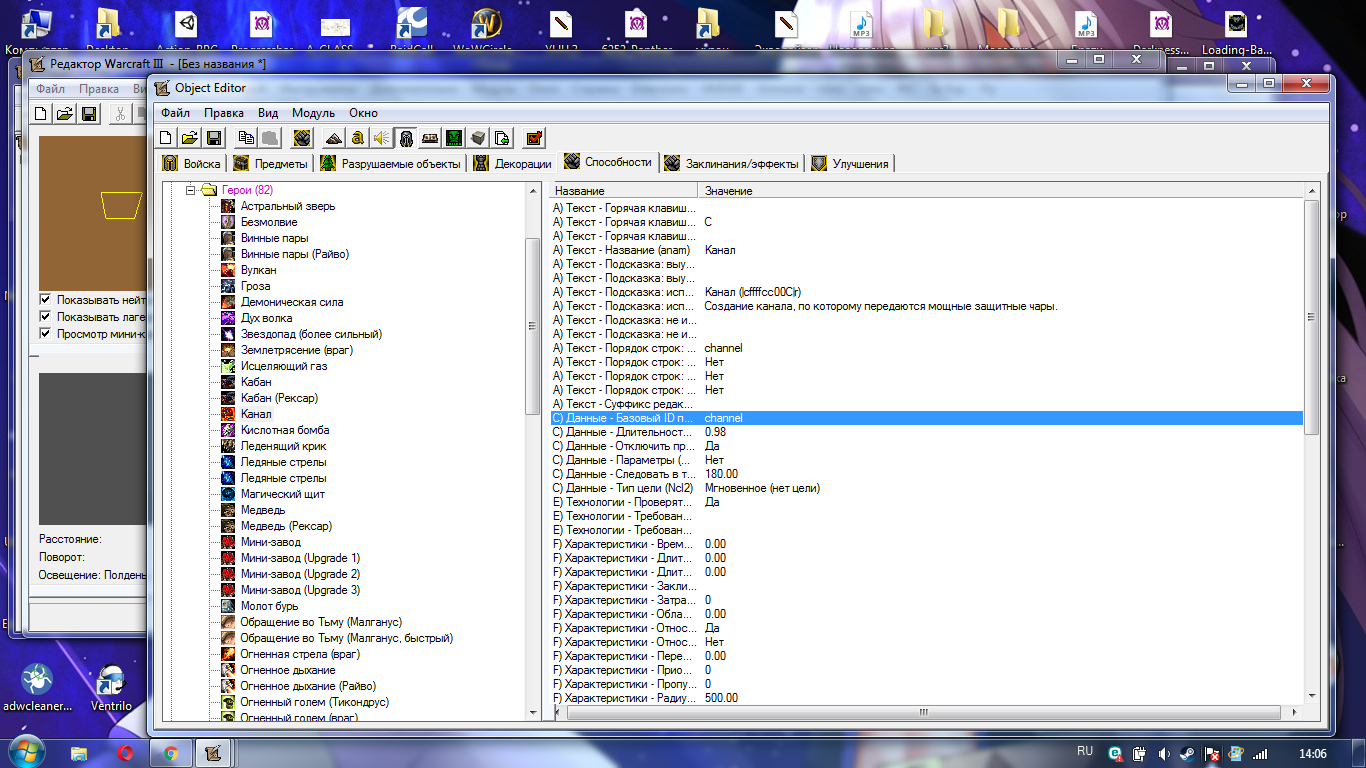Click Save icon in Warcraft III editor window
The width and height of the screenshot is (1366, 768).
[x=88, y=113]
